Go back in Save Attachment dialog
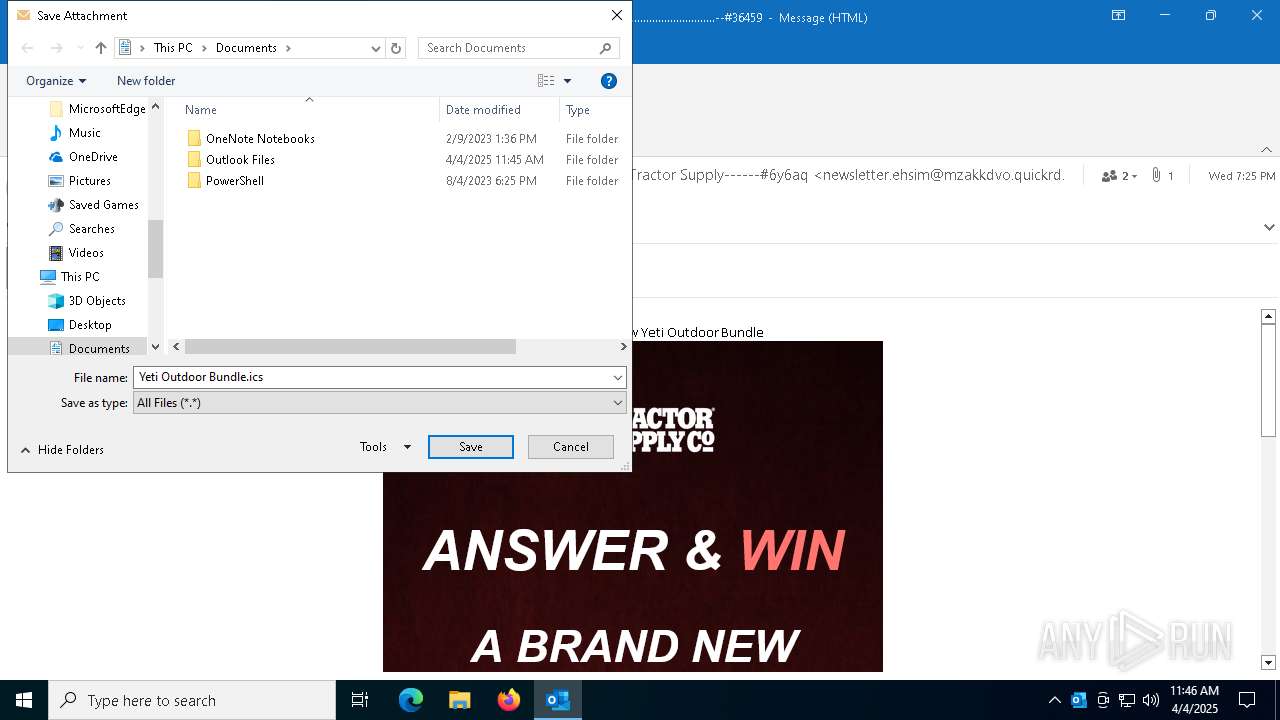The width and height of the screenshot is (1280, 720). pyautogui.click(x=27, y=48)
